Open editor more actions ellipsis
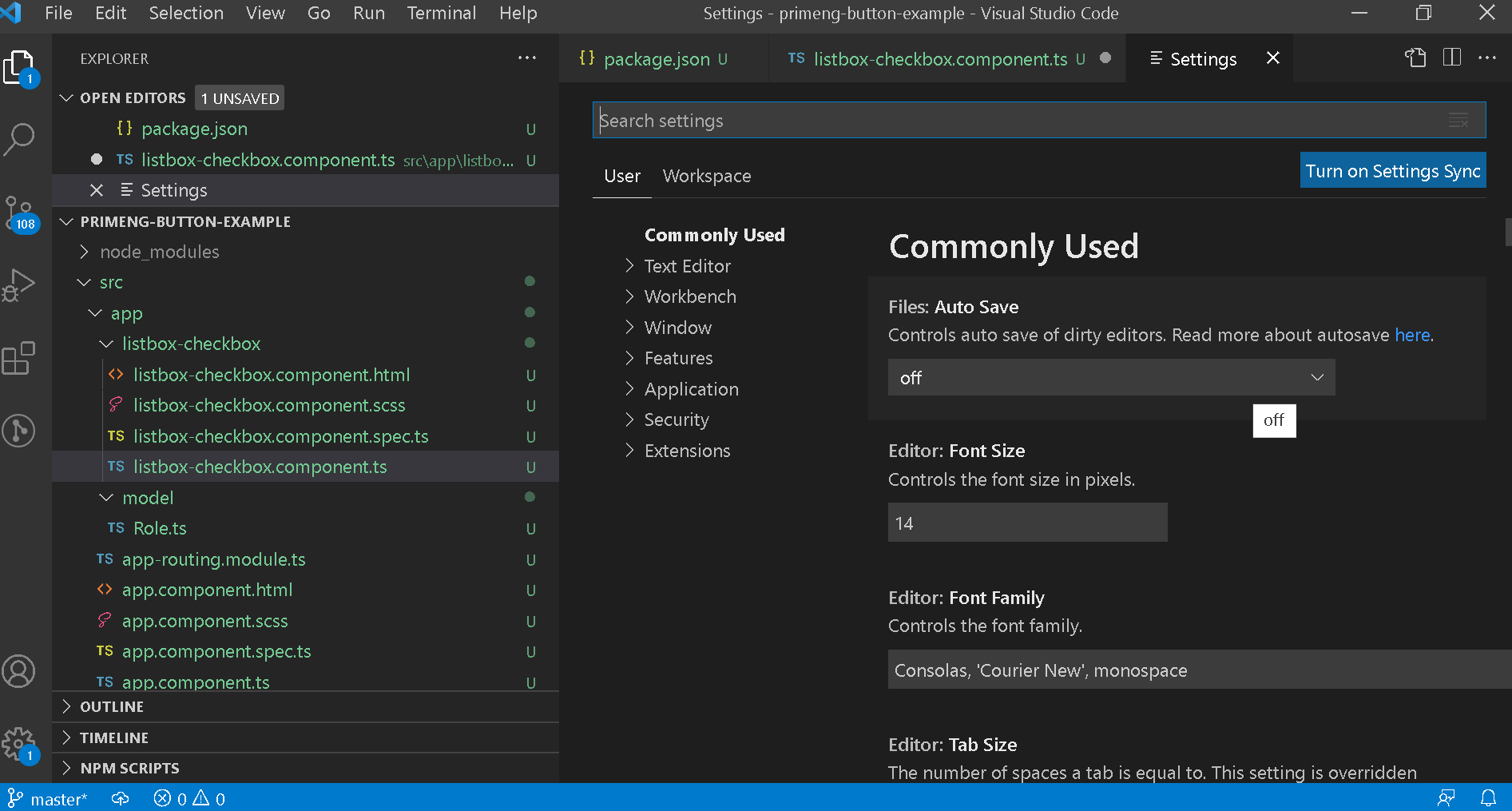 click(x=1487, y=58)
